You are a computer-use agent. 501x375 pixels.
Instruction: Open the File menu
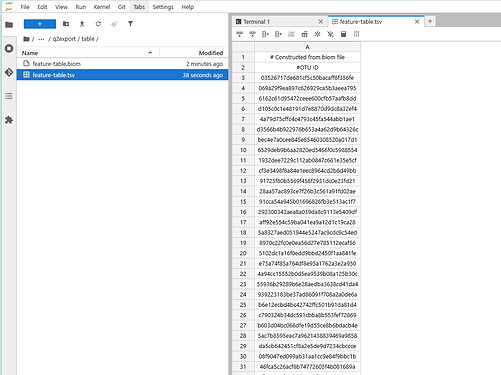click(x=25, y=7)
